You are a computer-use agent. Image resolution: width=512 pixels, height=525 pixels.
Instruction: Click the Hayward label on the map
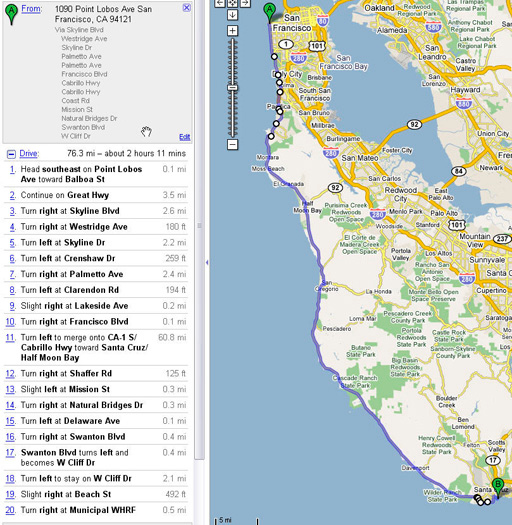pos(465,90)
